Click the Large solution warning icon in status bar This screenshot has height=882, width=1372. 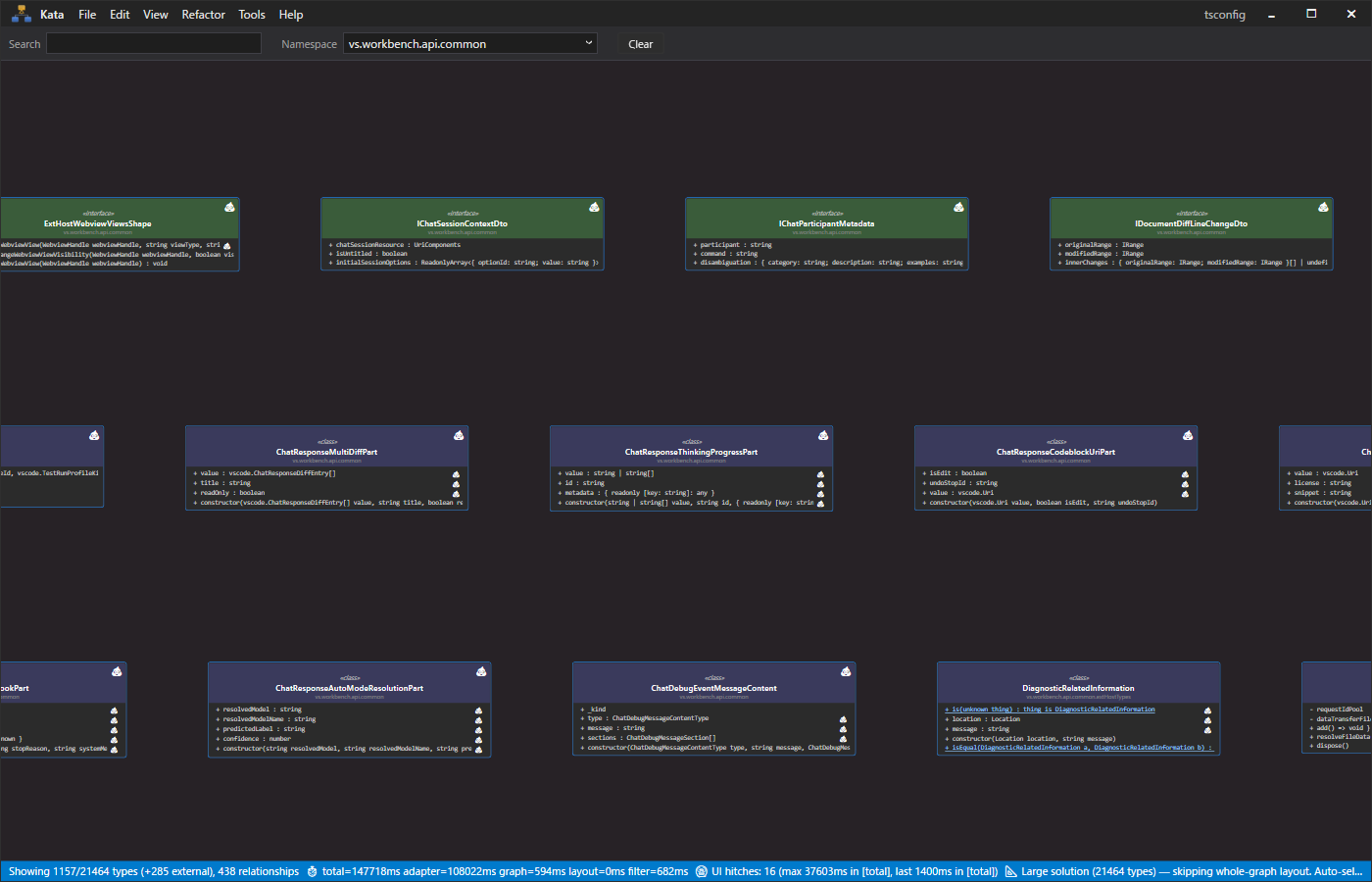[1011, 871]
